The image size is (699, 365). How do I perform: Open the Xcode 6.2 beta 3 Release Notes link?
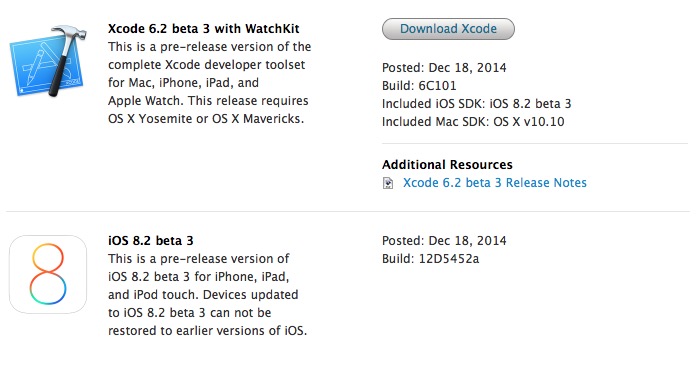pos(494,183)
